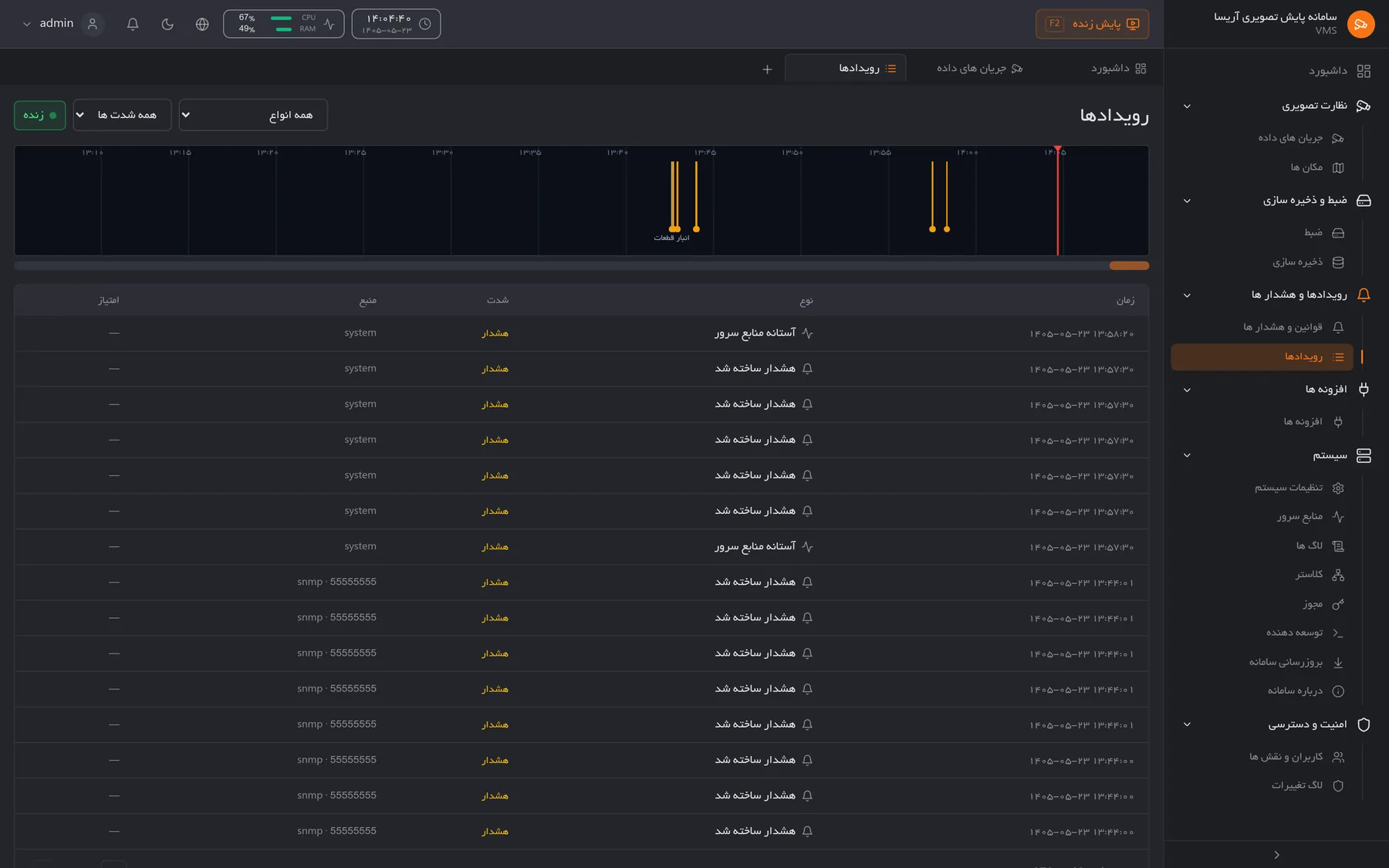The height and width of the screenshot is (868, 1389).
Task: Toggle dark mode moon icon
Action: point(167,24)
